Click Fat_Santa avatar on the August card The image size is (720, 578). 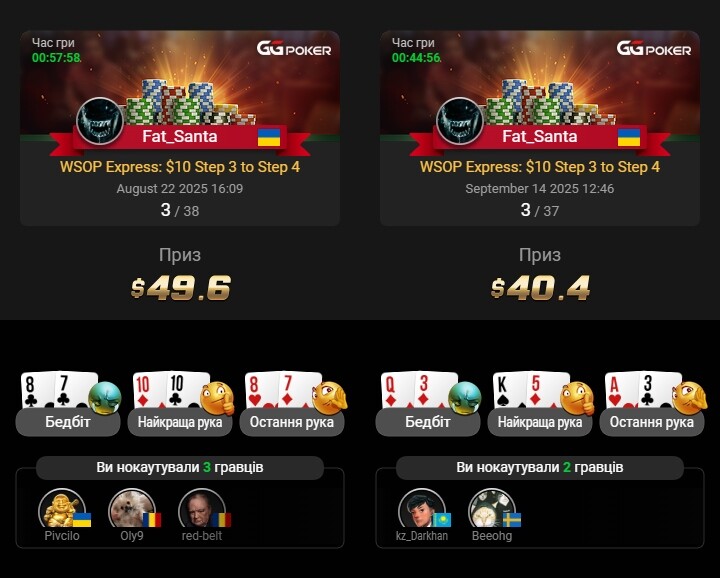click(100, 121)
